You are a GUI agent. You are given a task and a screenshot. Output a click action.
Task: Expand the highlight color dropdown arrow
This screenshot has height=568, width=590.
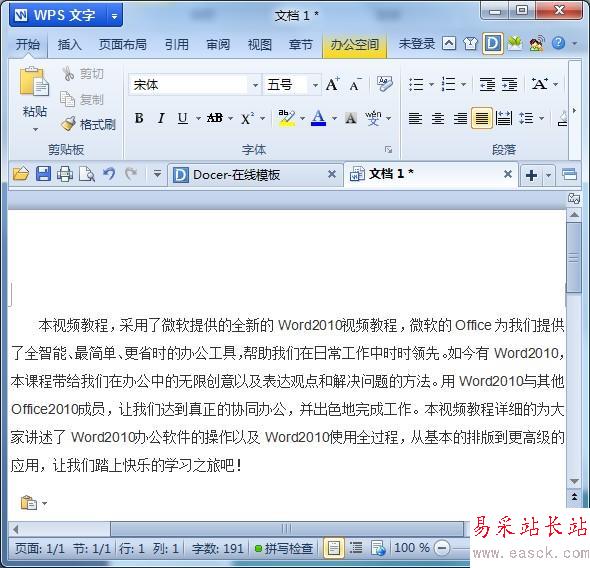point(303,118)
